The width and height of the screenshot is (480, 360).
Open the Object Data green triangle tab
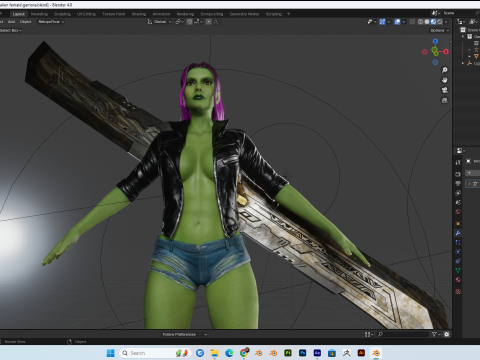point(458,270)
